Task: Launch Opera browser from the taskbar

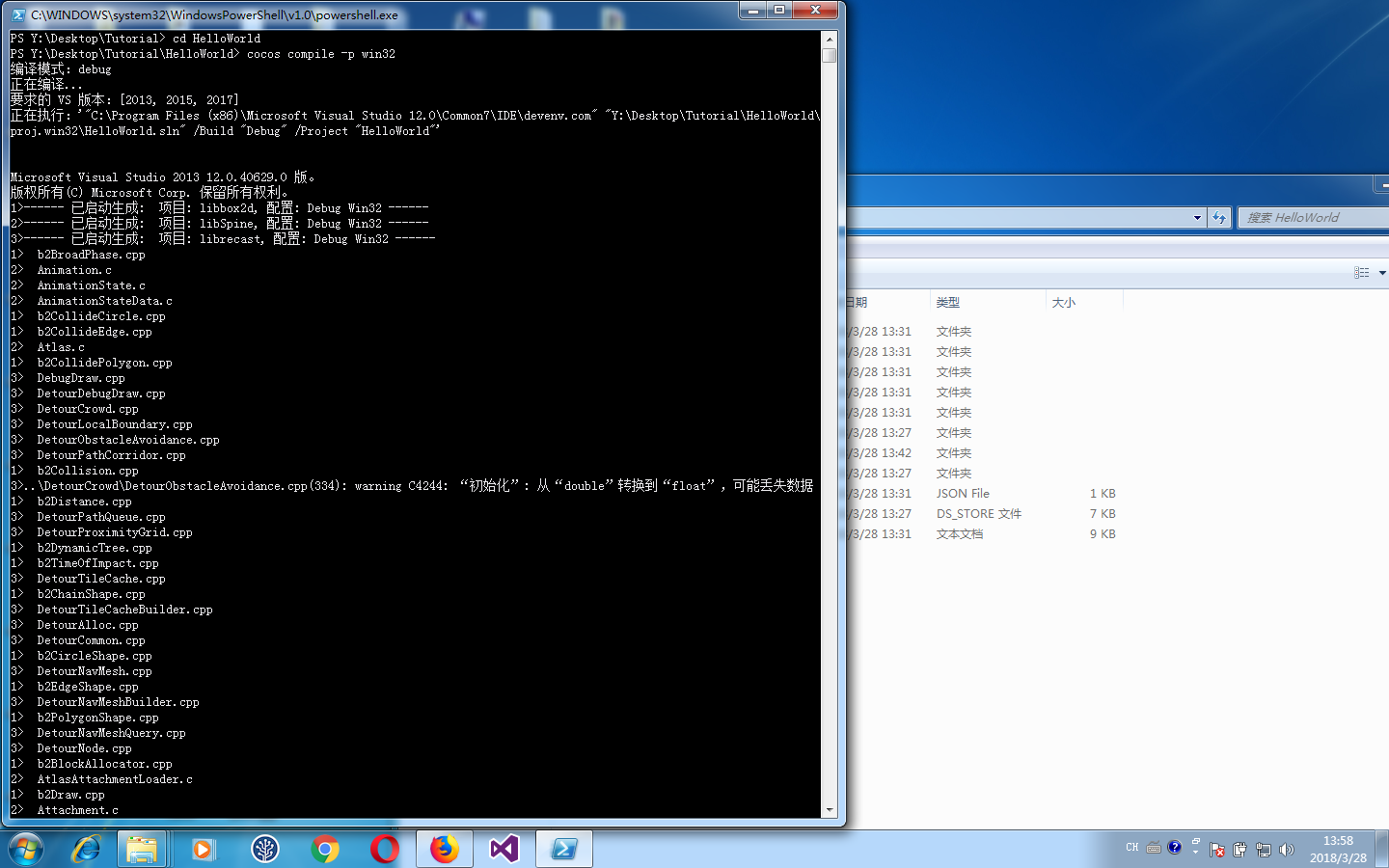Action: coord(385,849)
